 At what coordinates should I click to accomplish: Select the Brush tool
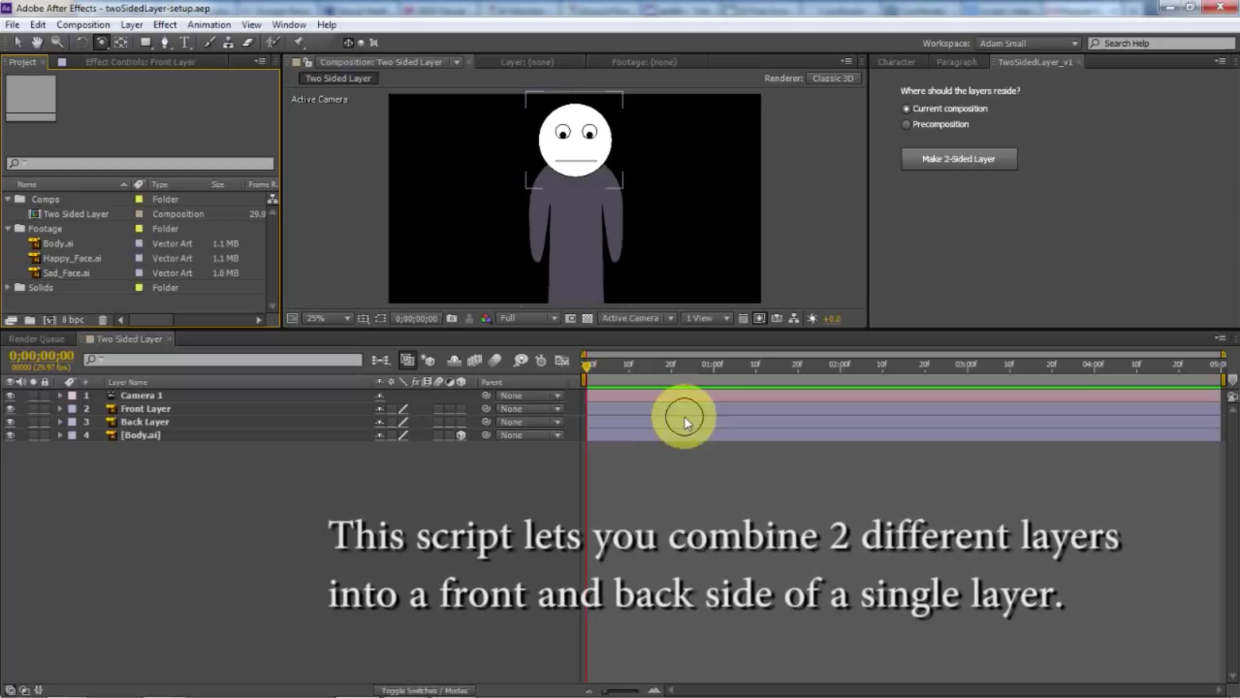[209, 42]
